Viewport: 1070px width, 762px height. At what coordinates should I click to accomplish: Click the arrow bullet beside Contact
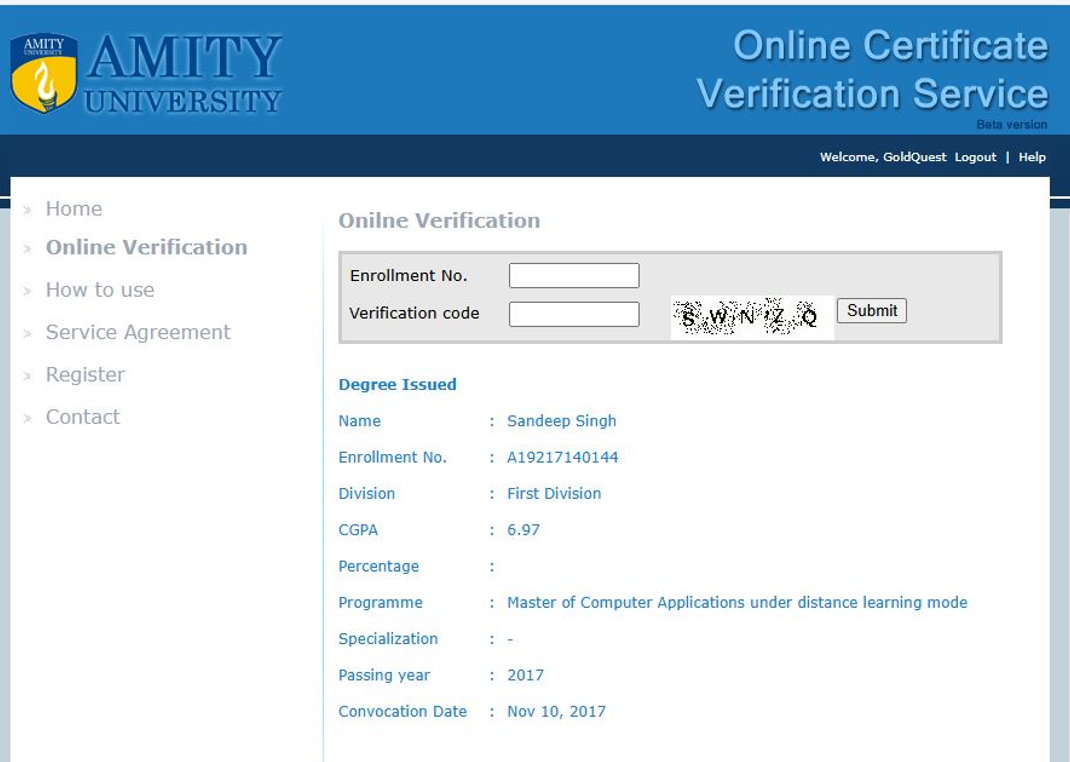coord(27,418)
